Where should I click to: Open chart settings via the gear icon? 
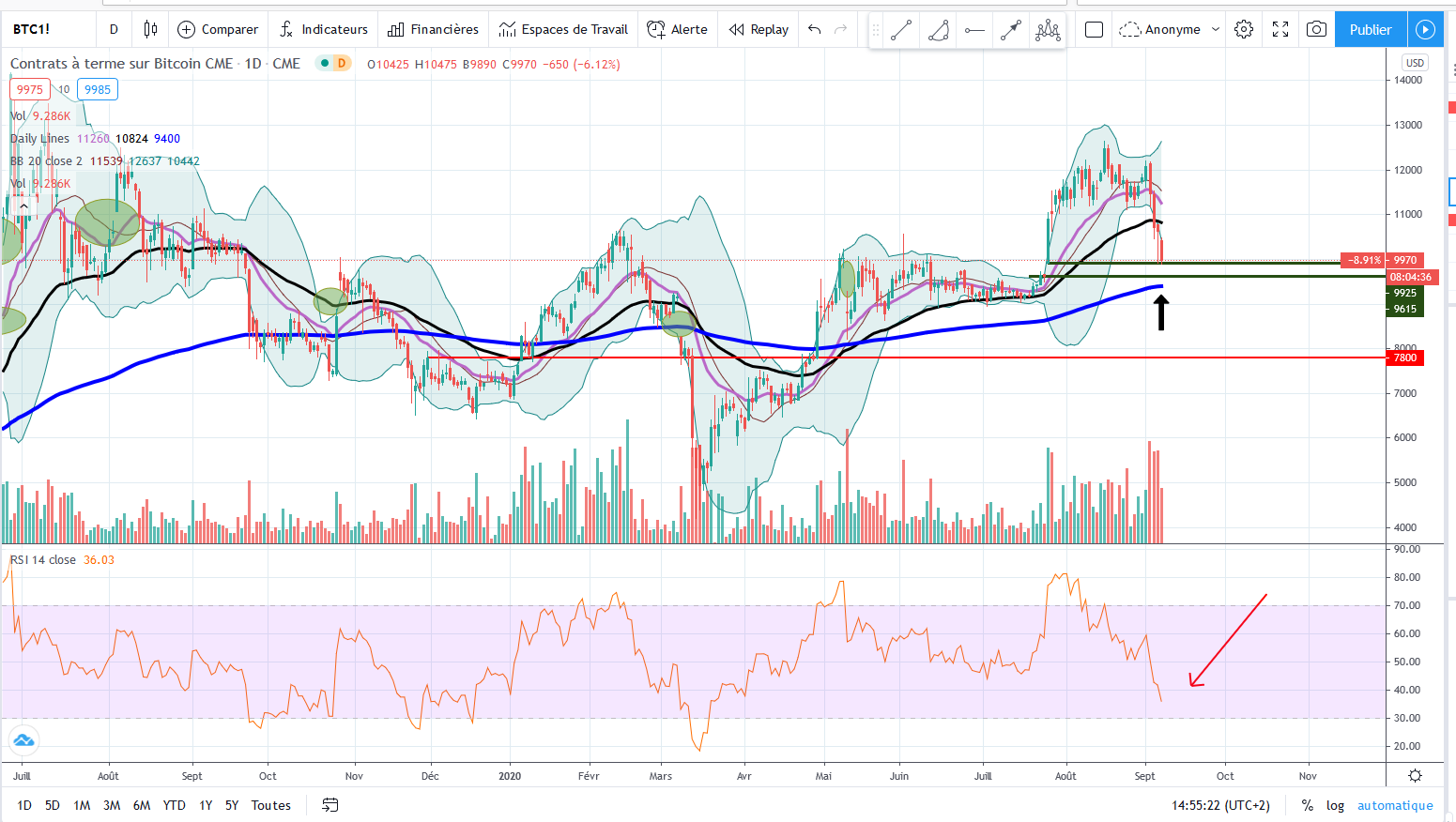pos(1244,29)
